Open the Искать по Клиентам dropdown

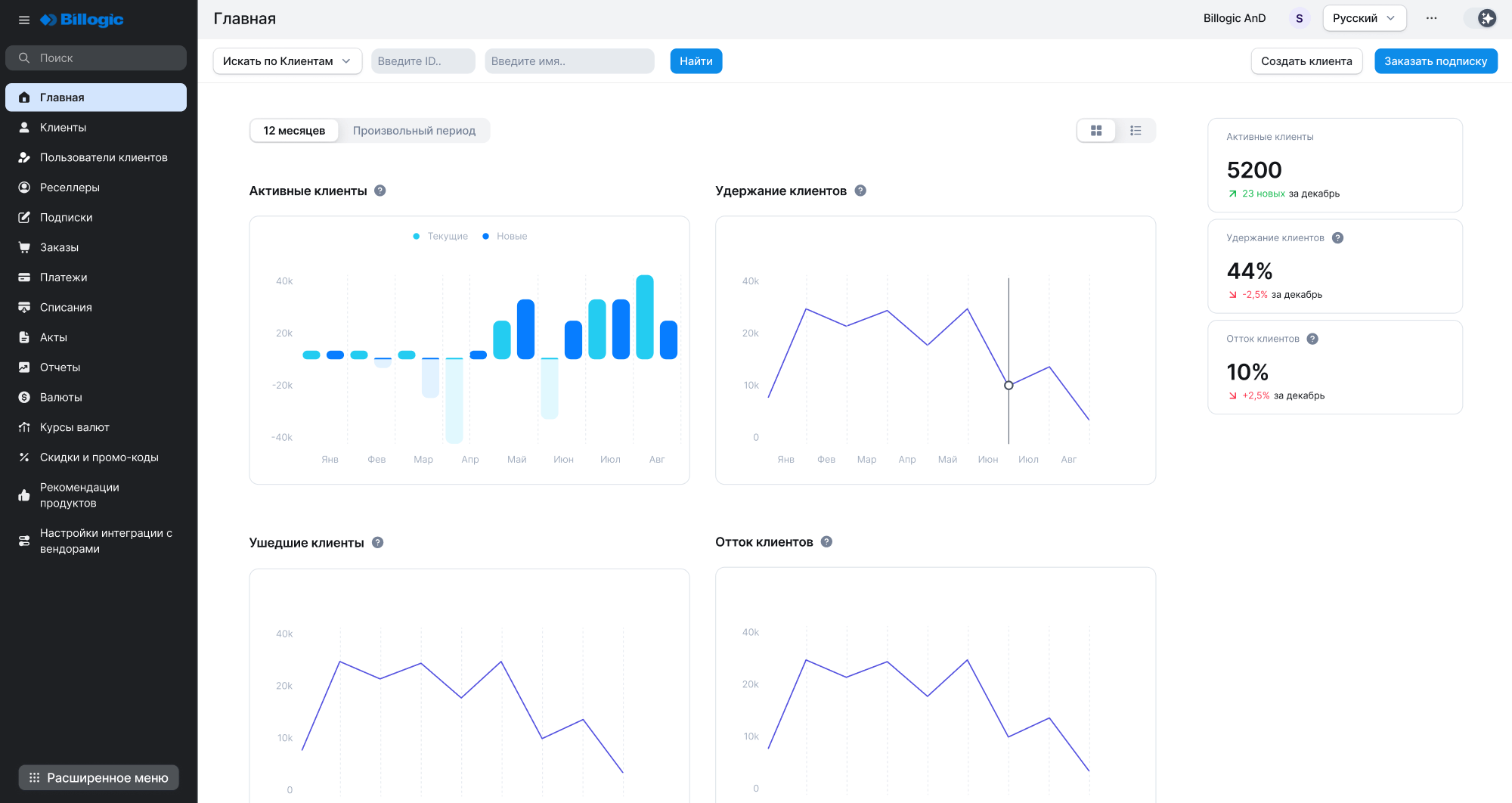(287, 61)
